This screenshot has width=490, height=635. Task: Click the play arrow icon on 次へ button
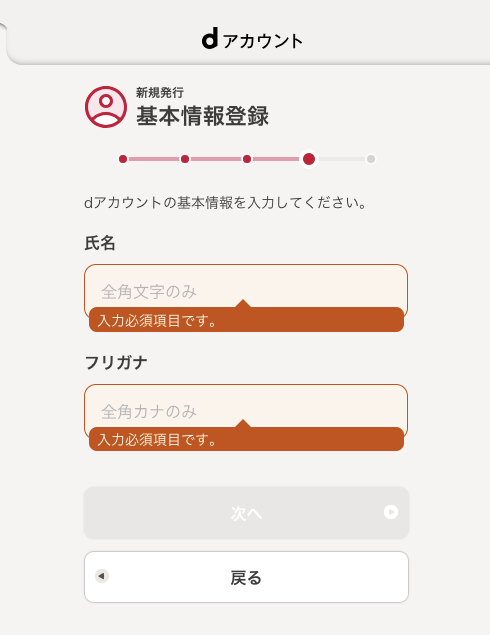pos(391,512)
